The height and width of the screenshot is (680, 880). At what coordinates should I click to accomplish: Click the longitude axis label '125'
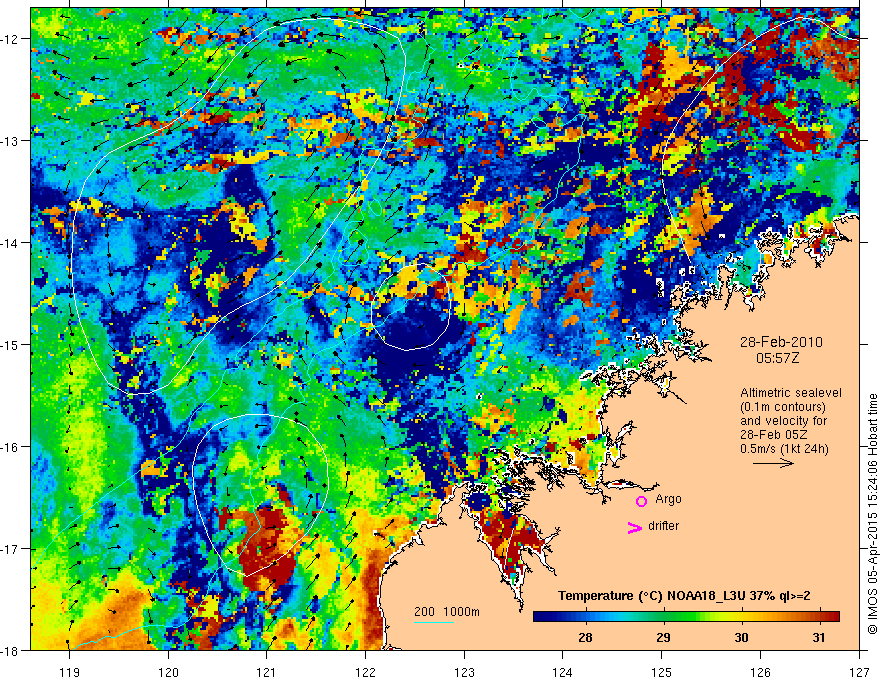[662, 672]
